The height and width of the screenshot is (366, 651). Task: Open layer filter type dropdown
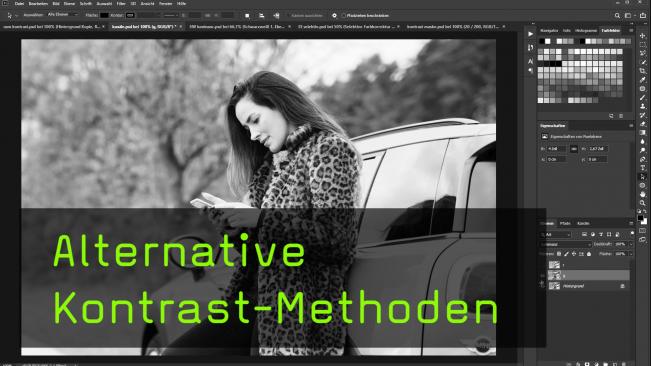pos(556,234)
